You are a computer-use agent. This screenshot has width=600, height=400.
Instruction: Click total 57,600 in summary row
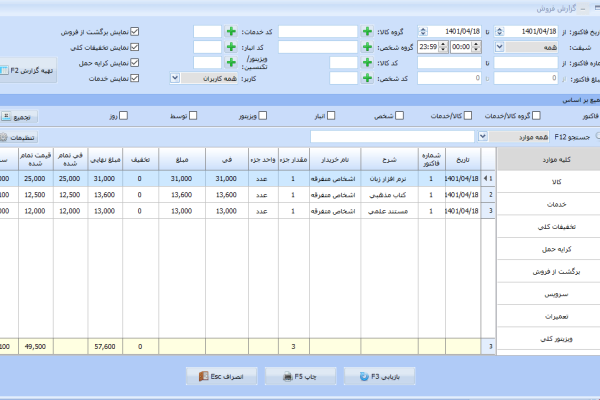pyautogui.click(x=105, y=346)
